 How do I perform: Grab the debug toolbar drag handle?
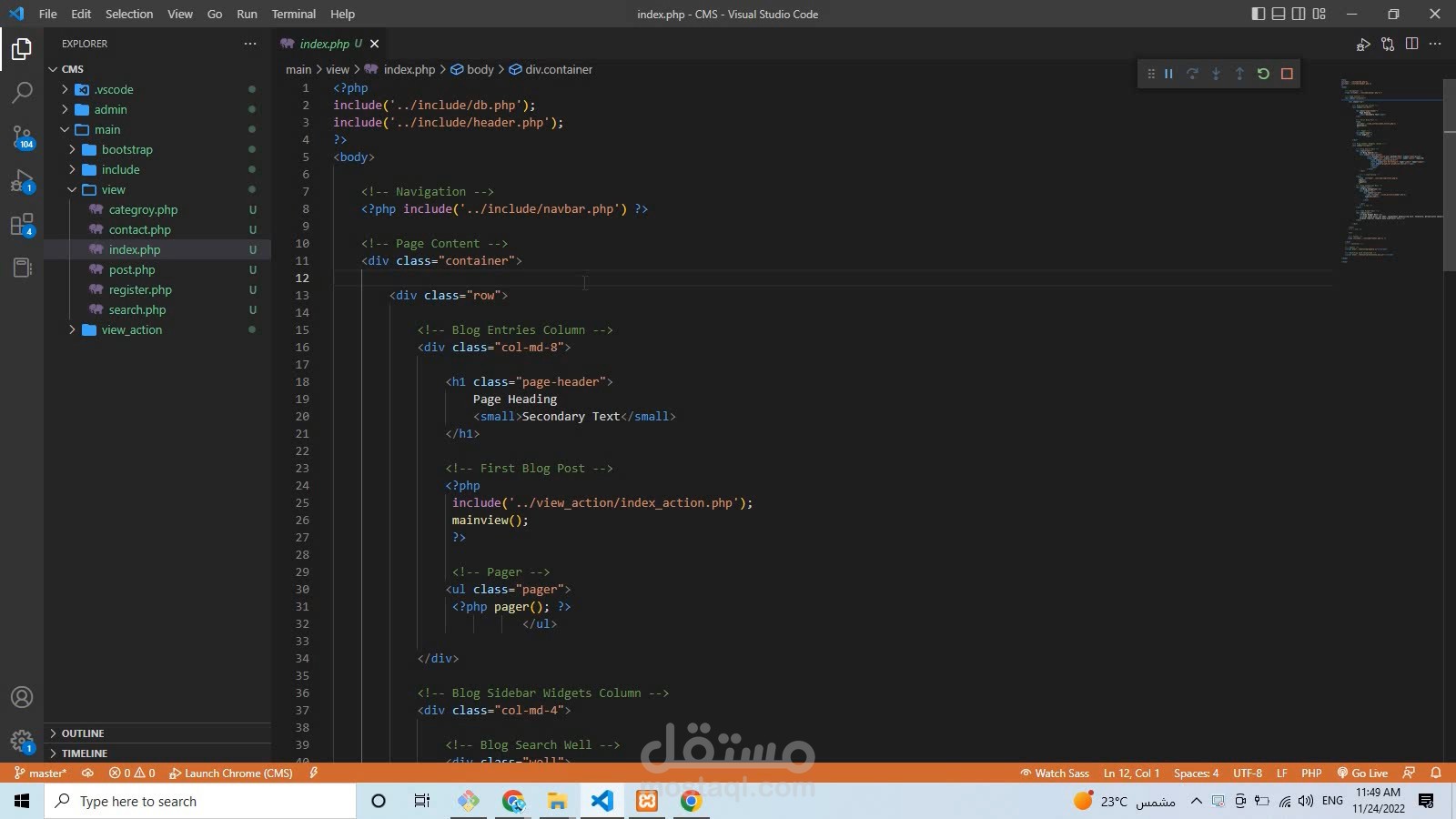point(1150,74)
